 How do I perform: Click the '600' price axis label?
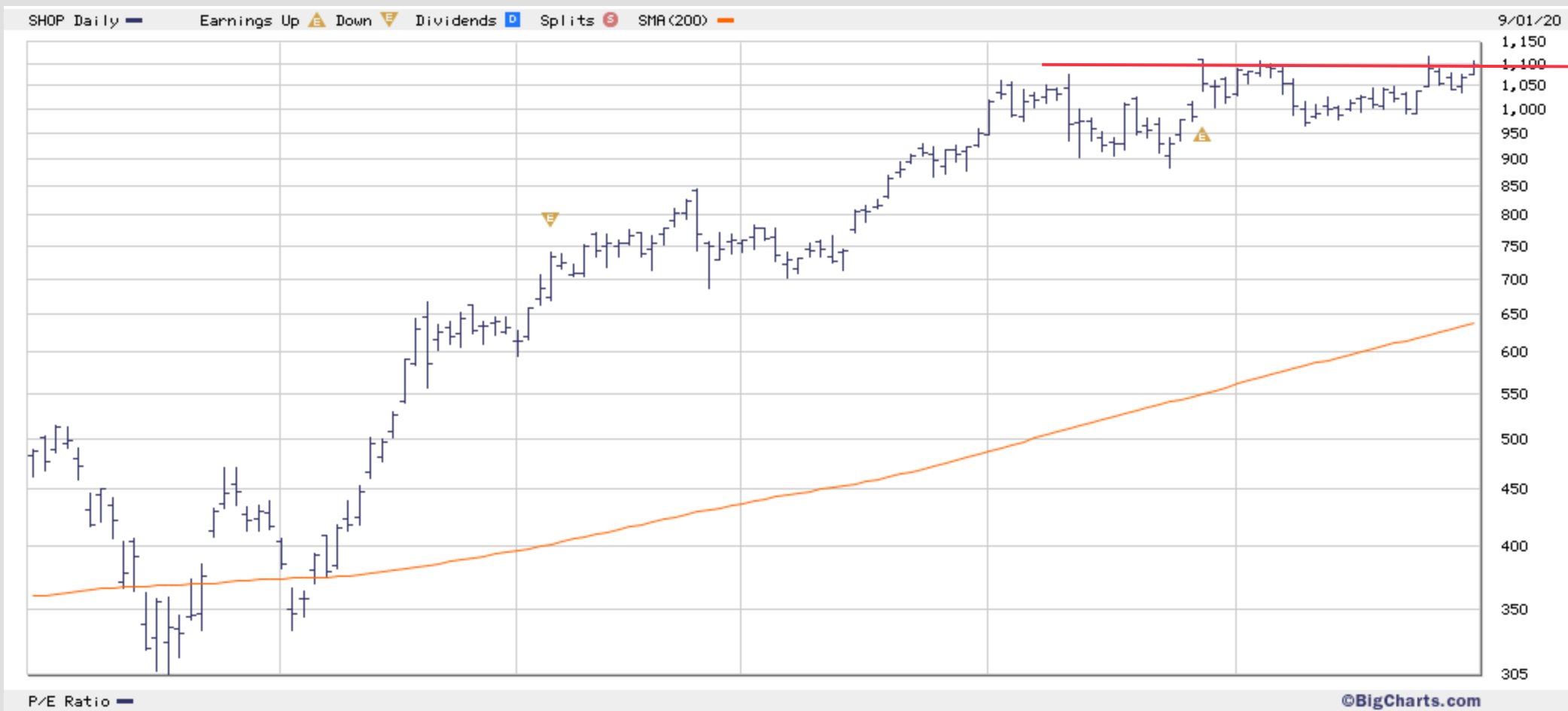point(1515,352)
